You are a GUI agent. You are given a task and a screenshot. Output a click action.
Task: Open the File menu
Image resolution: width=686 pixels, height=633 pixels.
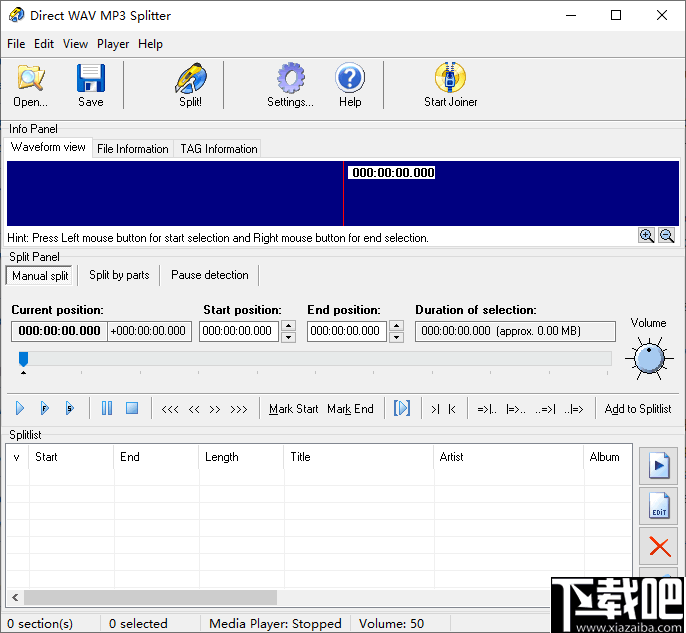[x=16, y=44]
